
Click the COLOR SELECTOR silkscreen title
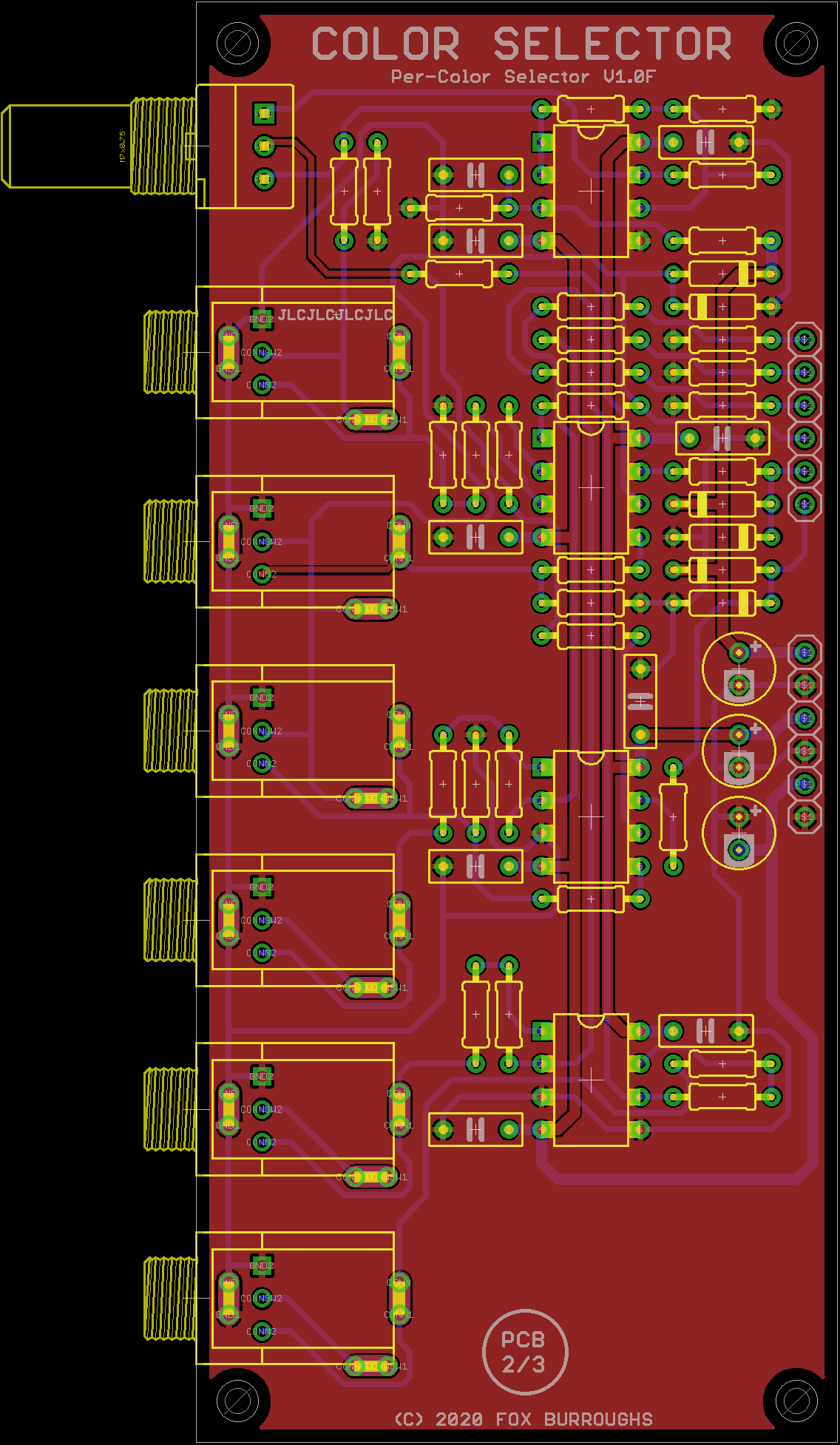coord(522,44)
